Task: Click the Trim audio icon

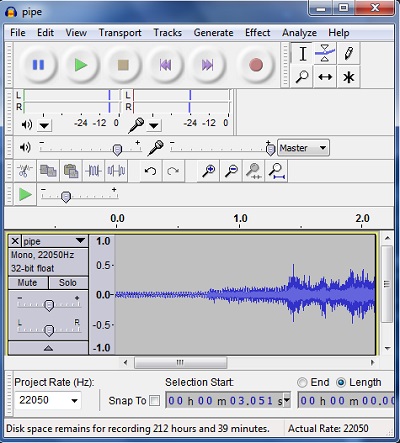Action: [x=93, y=171]
